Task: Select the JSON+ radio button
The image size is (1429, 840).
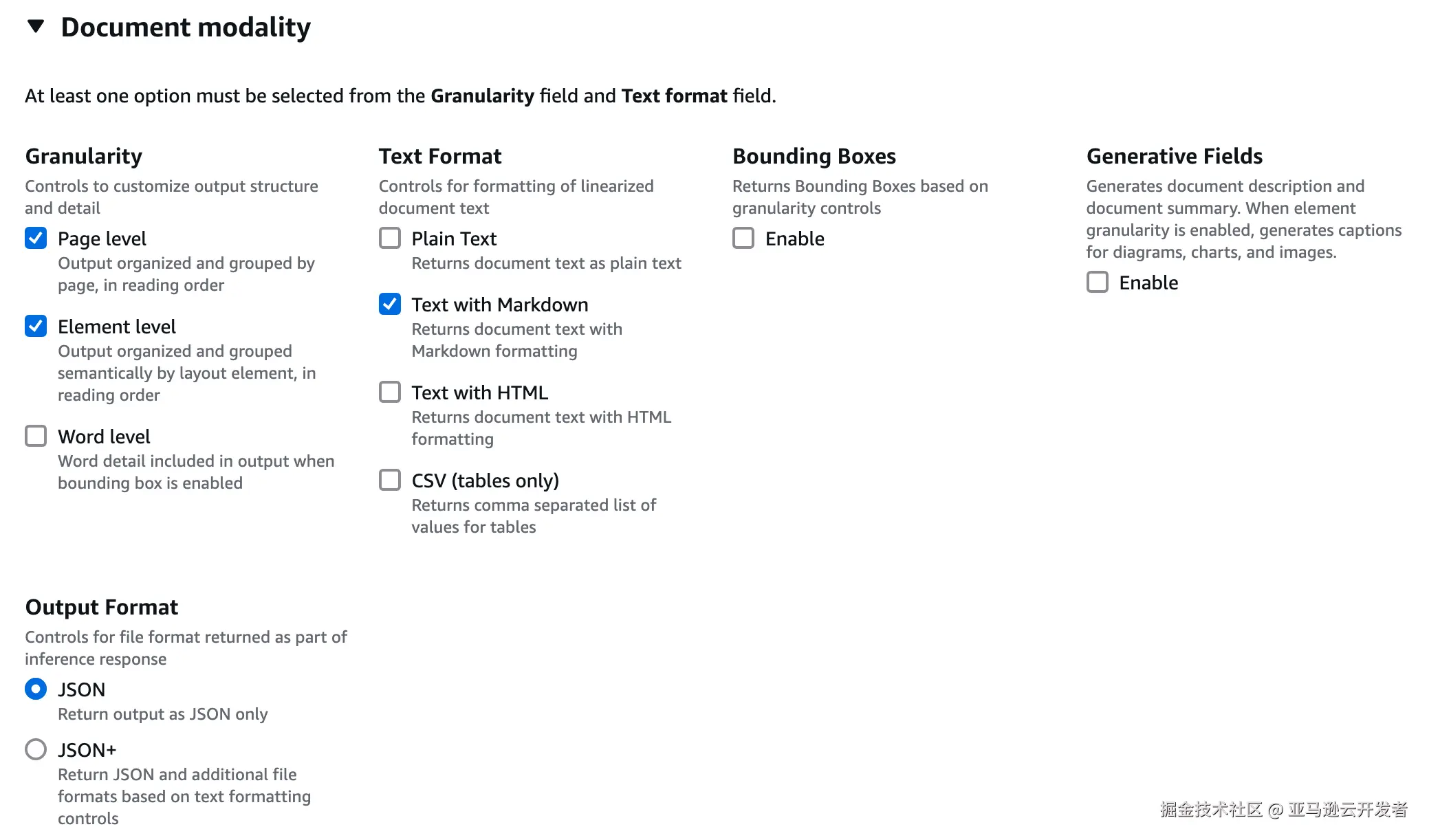Action: (x=36, y=750)
